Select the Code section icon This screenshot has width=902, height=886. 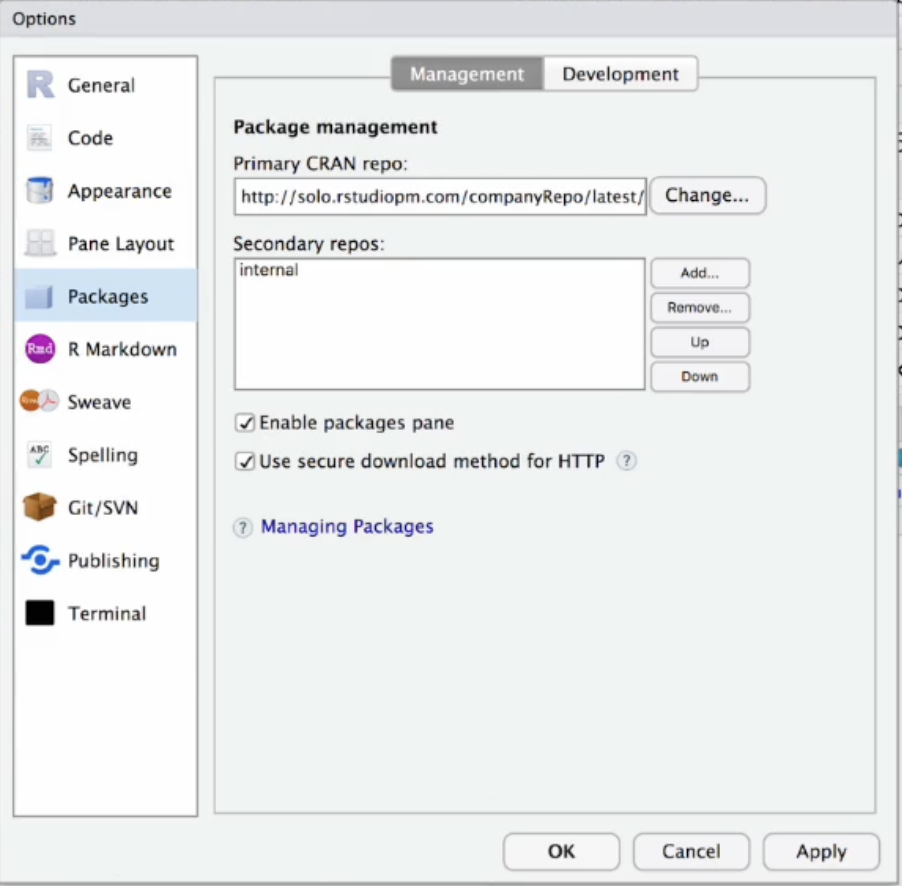40,138
